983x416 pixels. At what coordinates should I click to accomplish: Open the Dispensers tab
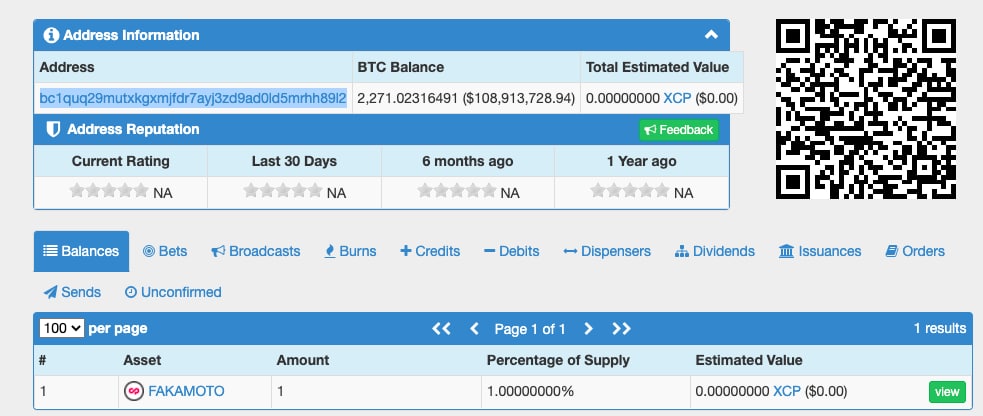[x=607, y=251]
